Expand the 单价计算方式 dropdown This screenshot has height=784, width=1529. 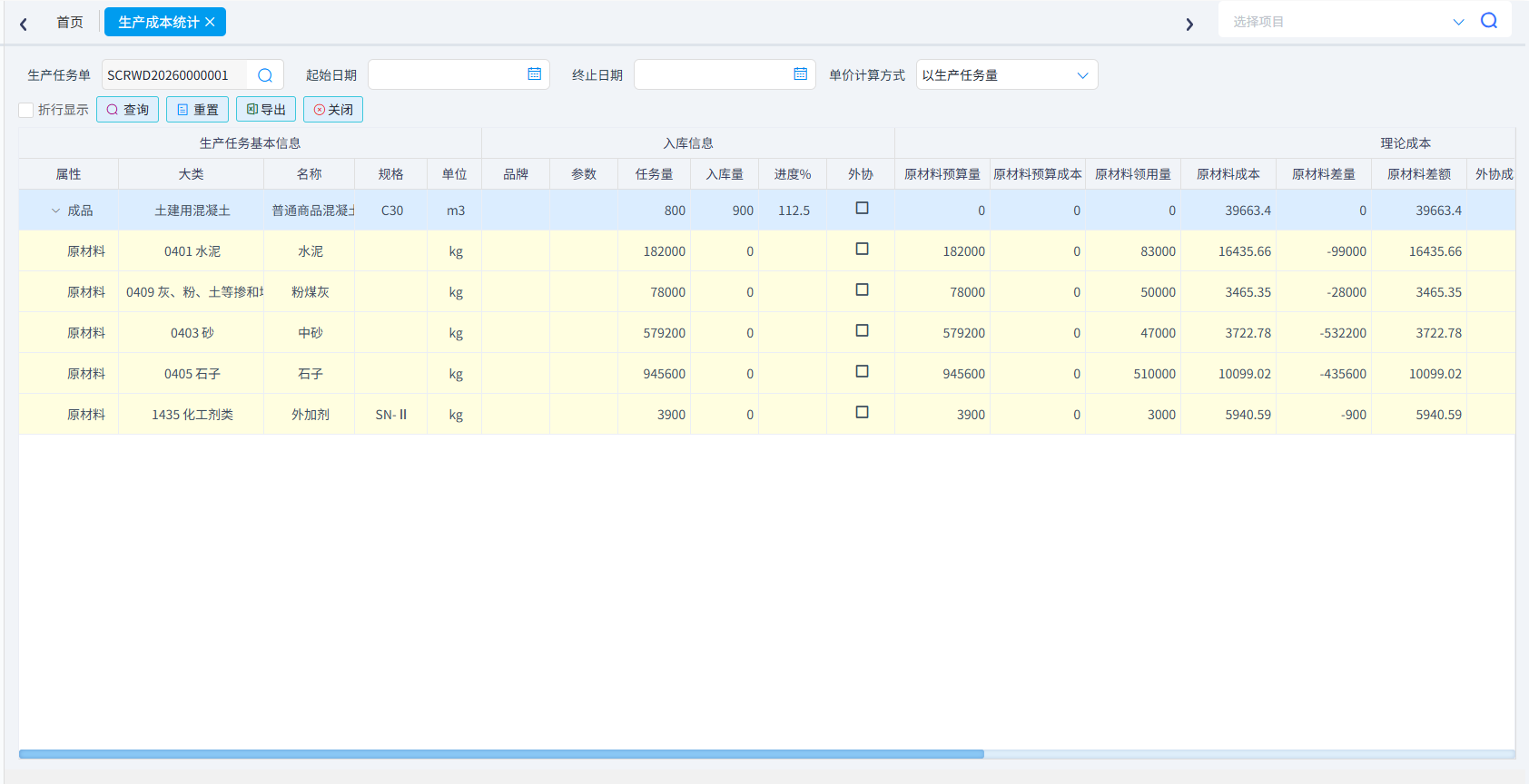click(x=1082, y=75)
